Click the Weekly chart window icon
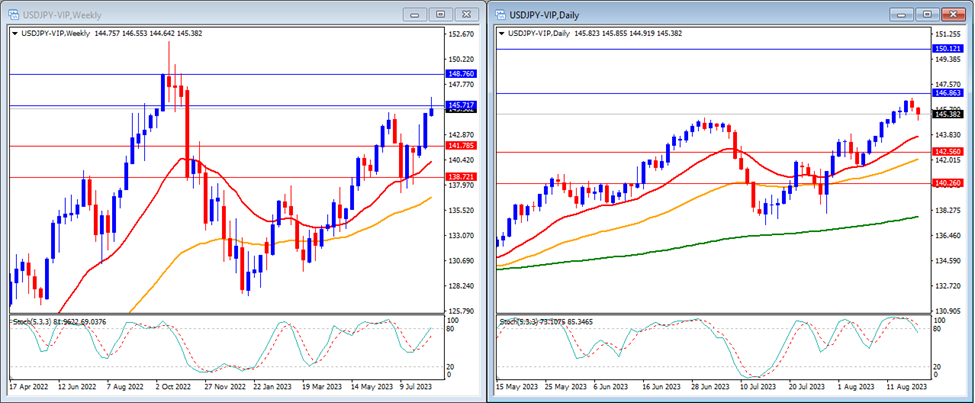This screenshot has width=975, height=403. [x=12, y=14]
